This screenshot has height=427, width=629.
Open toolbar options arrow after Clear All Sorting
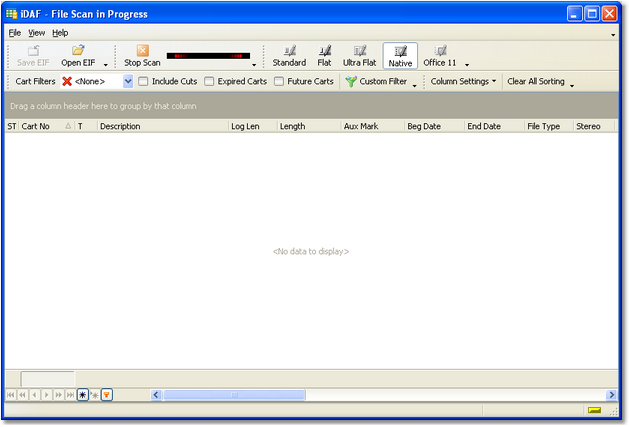coord(572,85)
